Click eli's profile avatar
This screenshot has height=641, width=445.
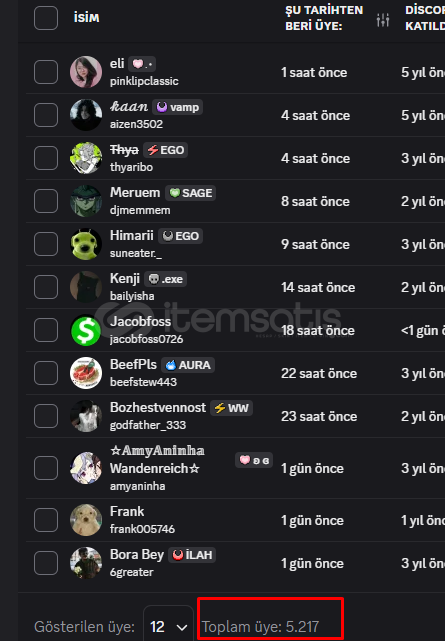coord(86,72)
